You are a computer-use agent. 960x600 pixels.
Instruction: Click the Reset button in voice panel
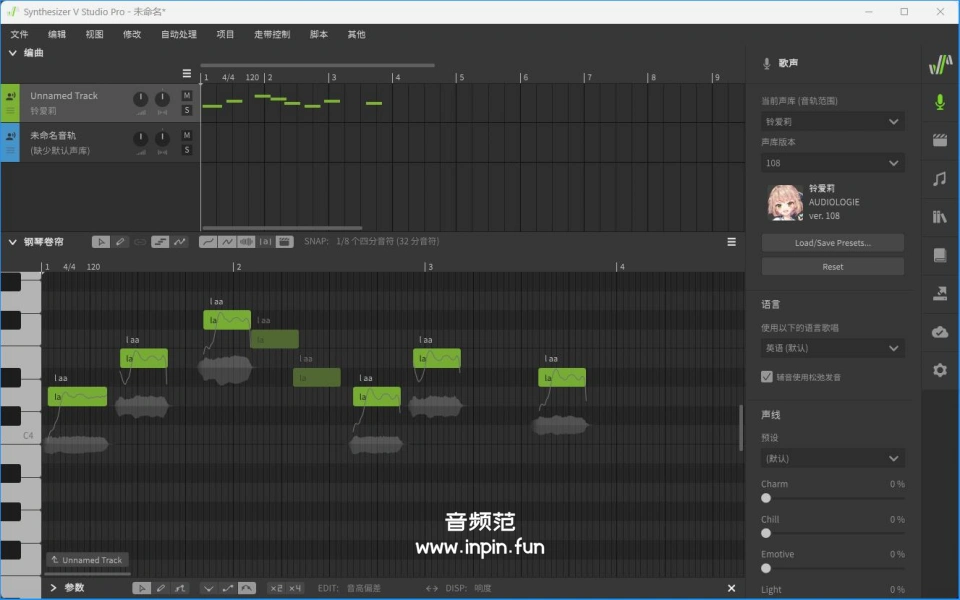833,266
